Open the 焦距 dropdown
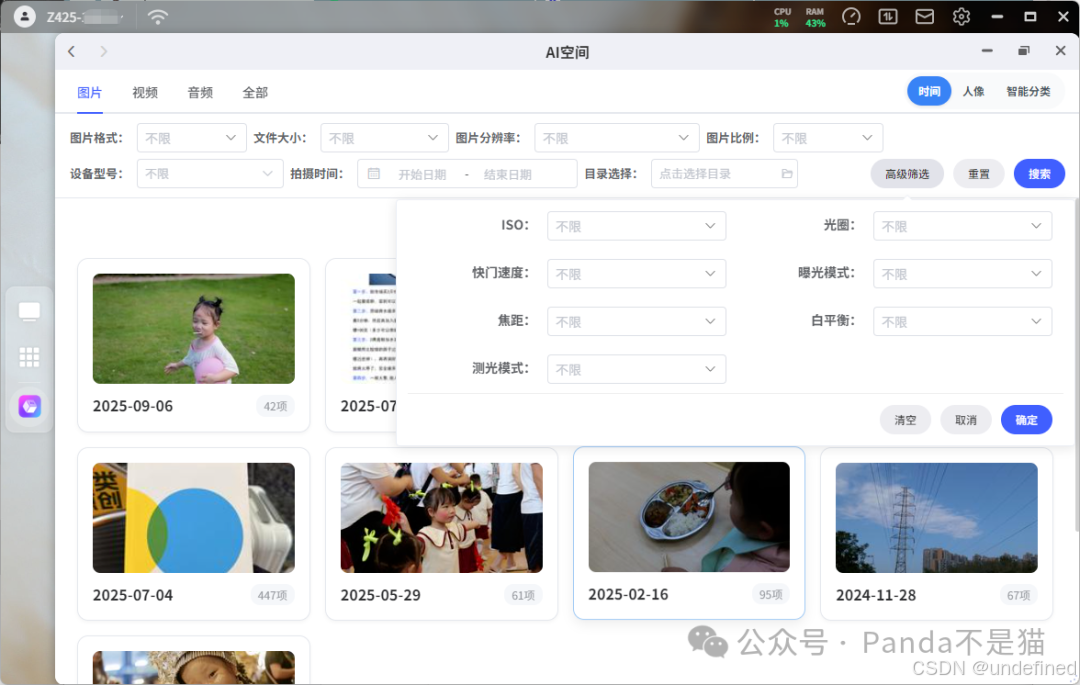The image size is (1080, 685). [636, 322]
